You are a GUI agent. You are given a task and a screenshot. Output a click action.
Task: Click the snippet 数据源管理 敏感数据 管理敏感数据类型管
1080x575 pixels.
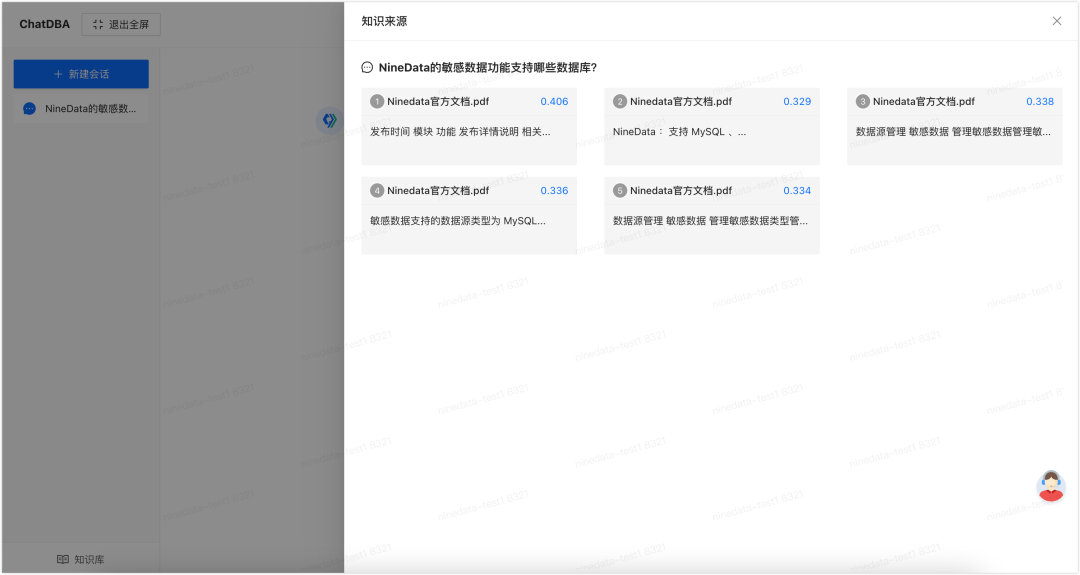[711, 221]
